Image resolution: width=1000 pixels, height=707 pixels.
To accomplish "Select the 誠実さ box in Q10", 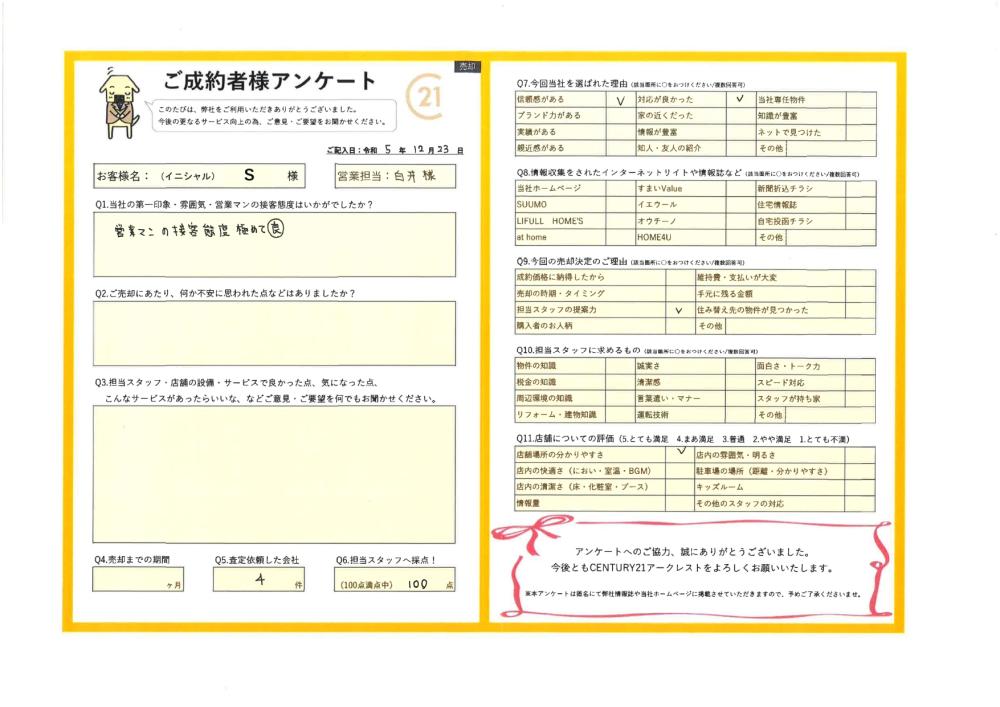I will pyautogui.click(x=739, y=367).
